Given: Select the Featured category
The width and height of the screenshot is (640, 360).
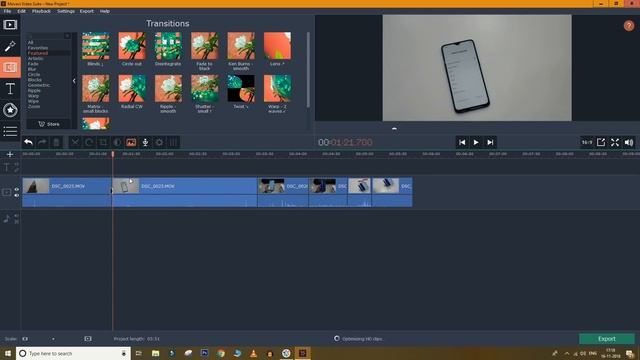Looking at the screenshot, I should click(x=38, y=53).
